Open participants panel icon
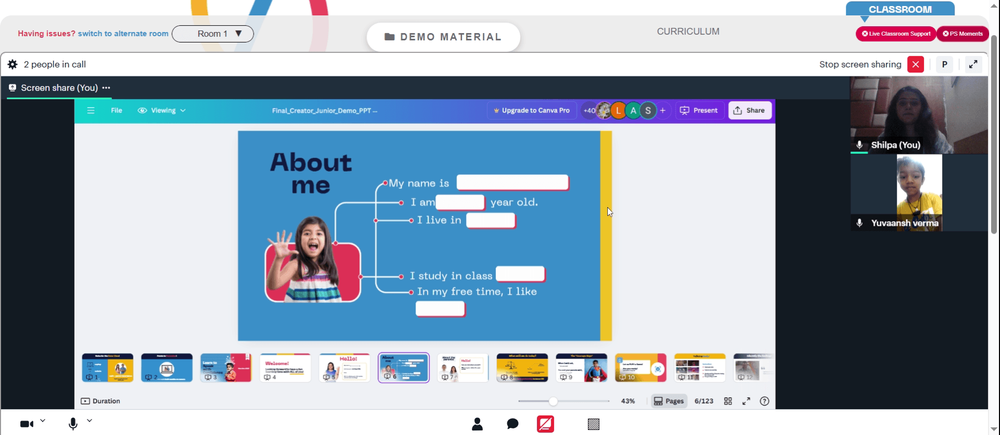1000x435 pixels. coord(477,424)
